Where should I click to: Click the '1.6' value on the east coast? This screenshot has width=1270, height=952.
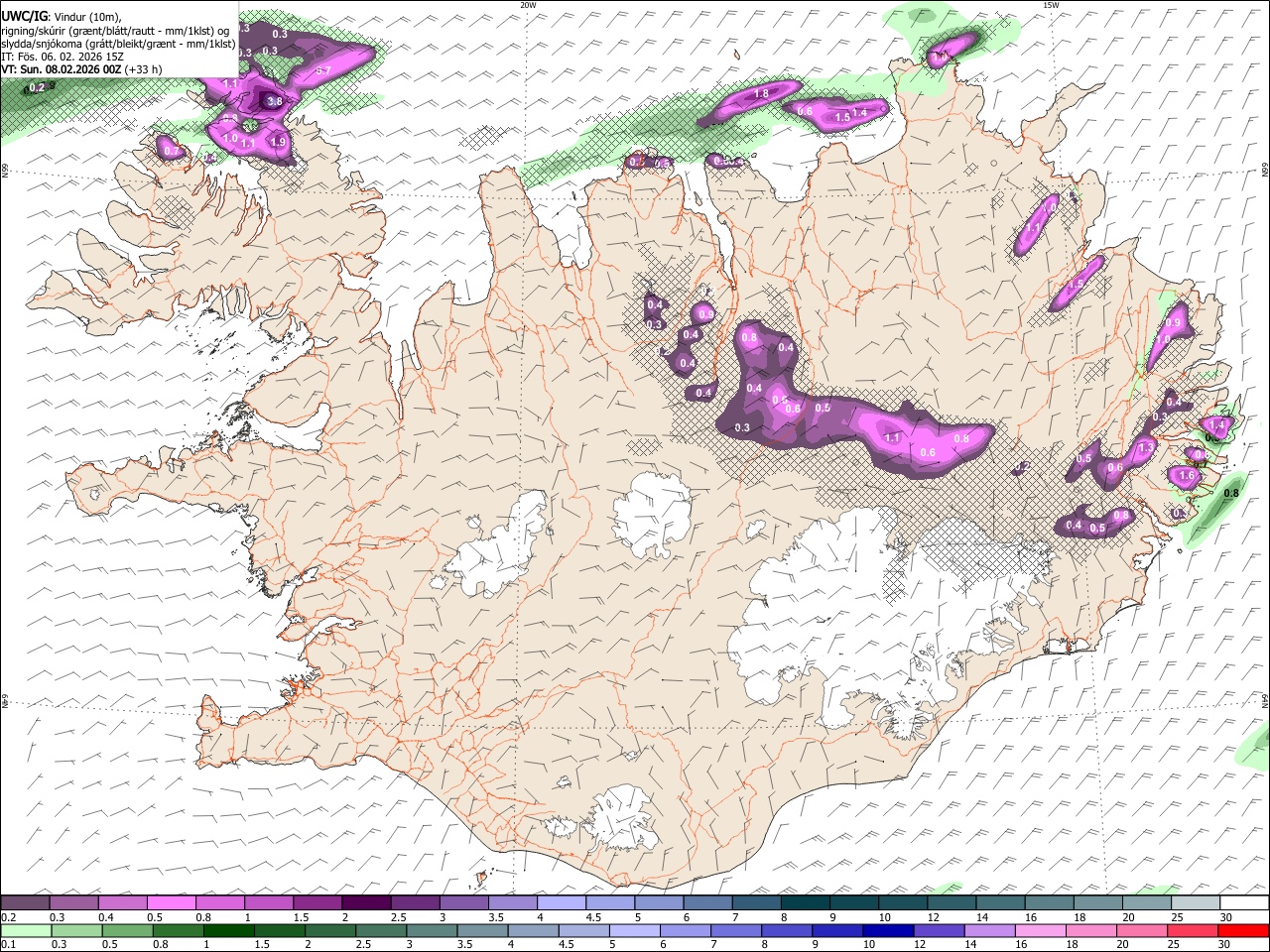(1188, 476)
